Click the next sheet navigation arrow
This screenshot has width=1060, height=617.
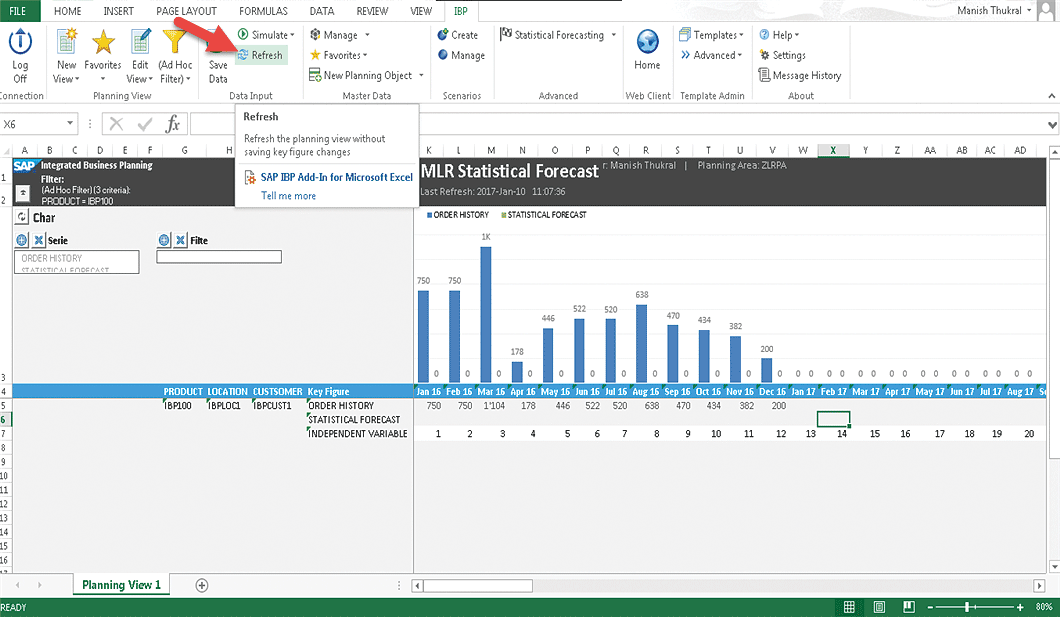tap(39, 585)
